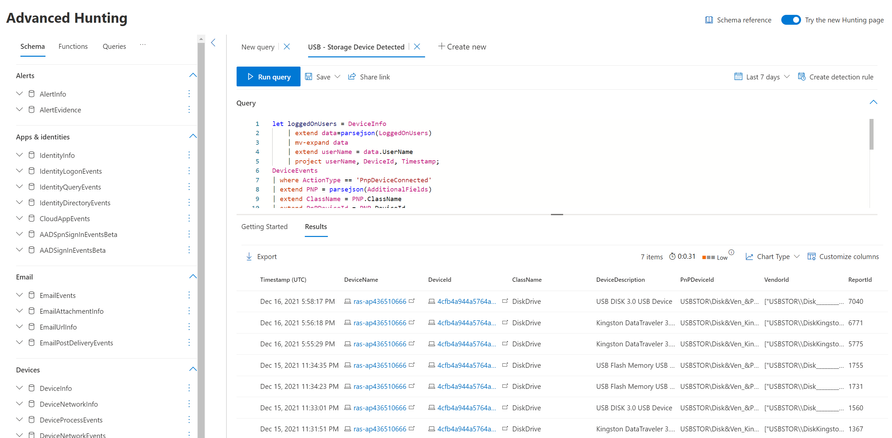Image resolution: width=892 pixels, height=438 pixels.
Task: Open CloudAppEvents more options menu
Action: 189,218
